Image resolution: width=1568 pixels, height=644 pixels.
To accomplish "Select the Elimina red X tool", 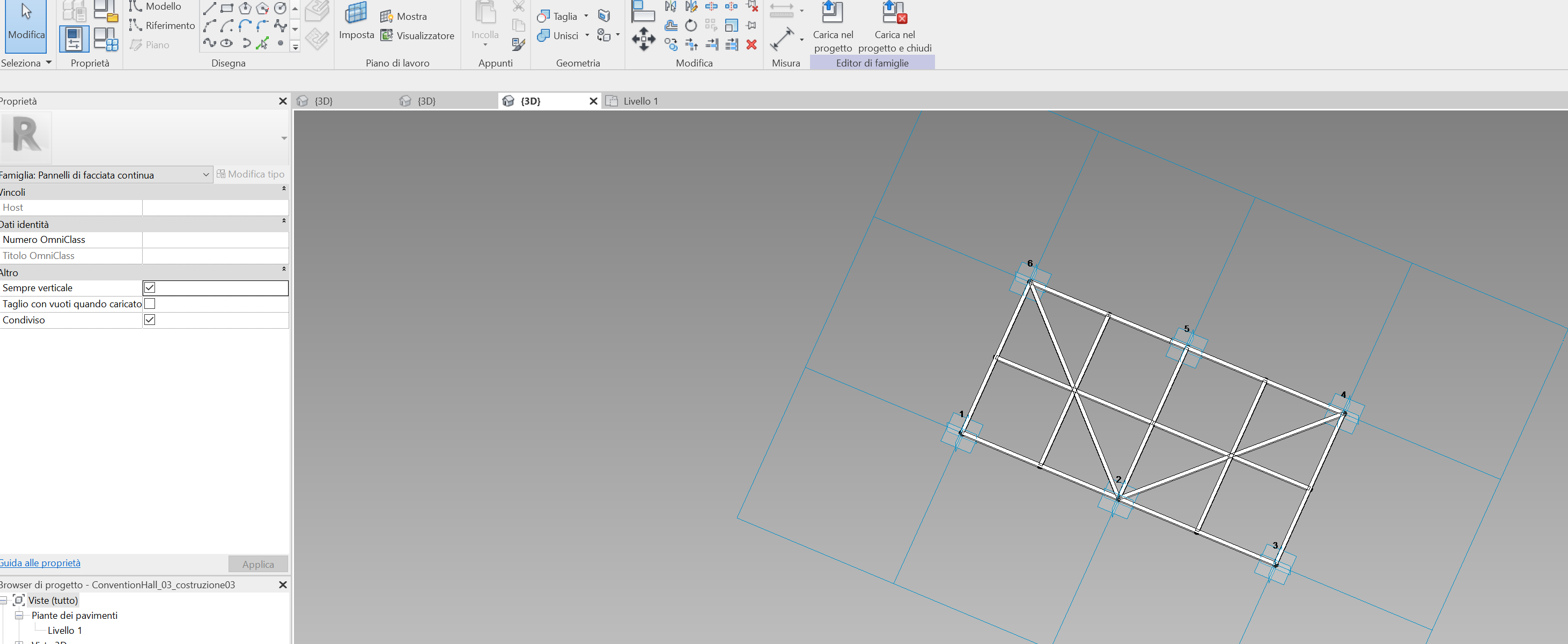I will pyautogui.click(x=752, y=44).
